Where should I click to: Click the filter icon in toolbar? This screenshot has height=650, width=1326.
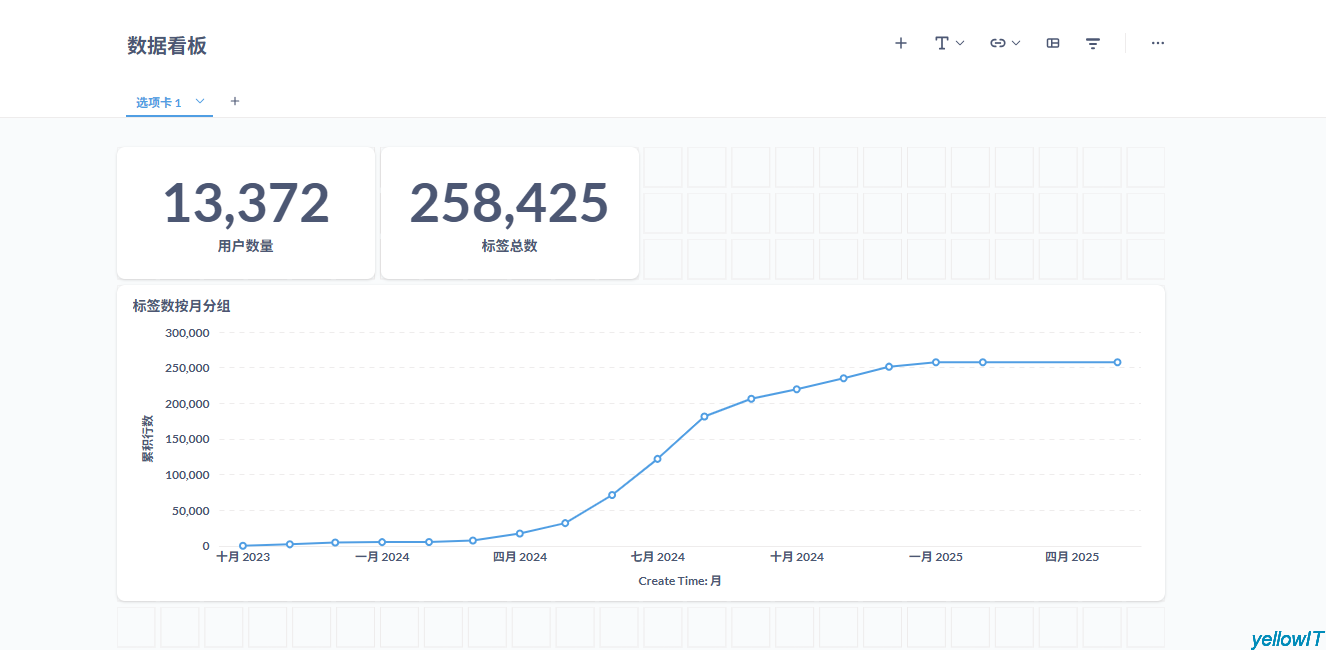pyautogui.click(x=1093, y=43)
